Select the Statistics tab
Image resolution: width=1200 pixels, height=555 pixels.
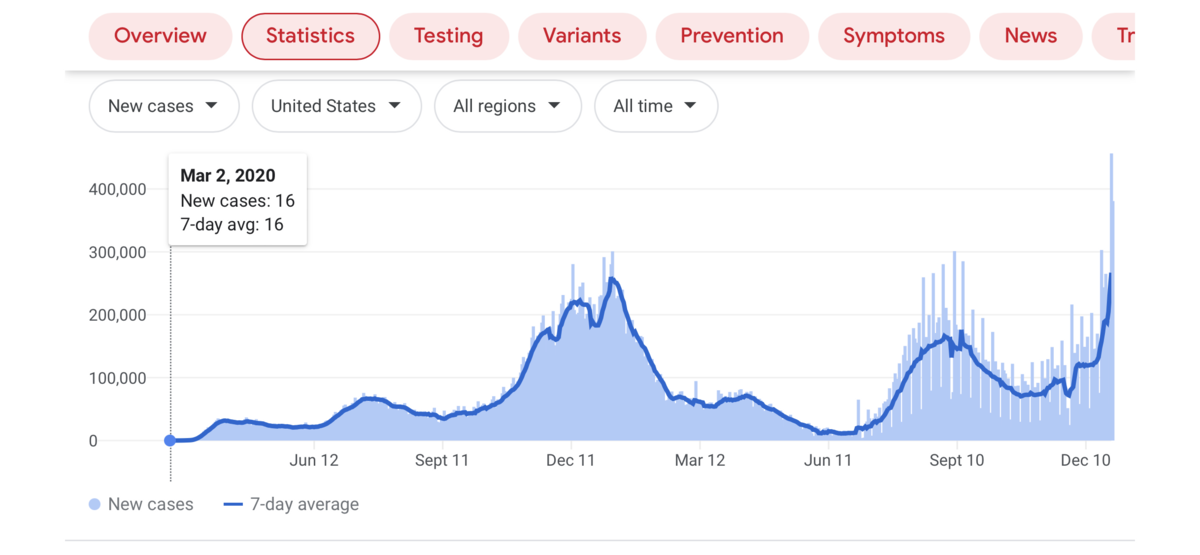(x=310, y=36)
